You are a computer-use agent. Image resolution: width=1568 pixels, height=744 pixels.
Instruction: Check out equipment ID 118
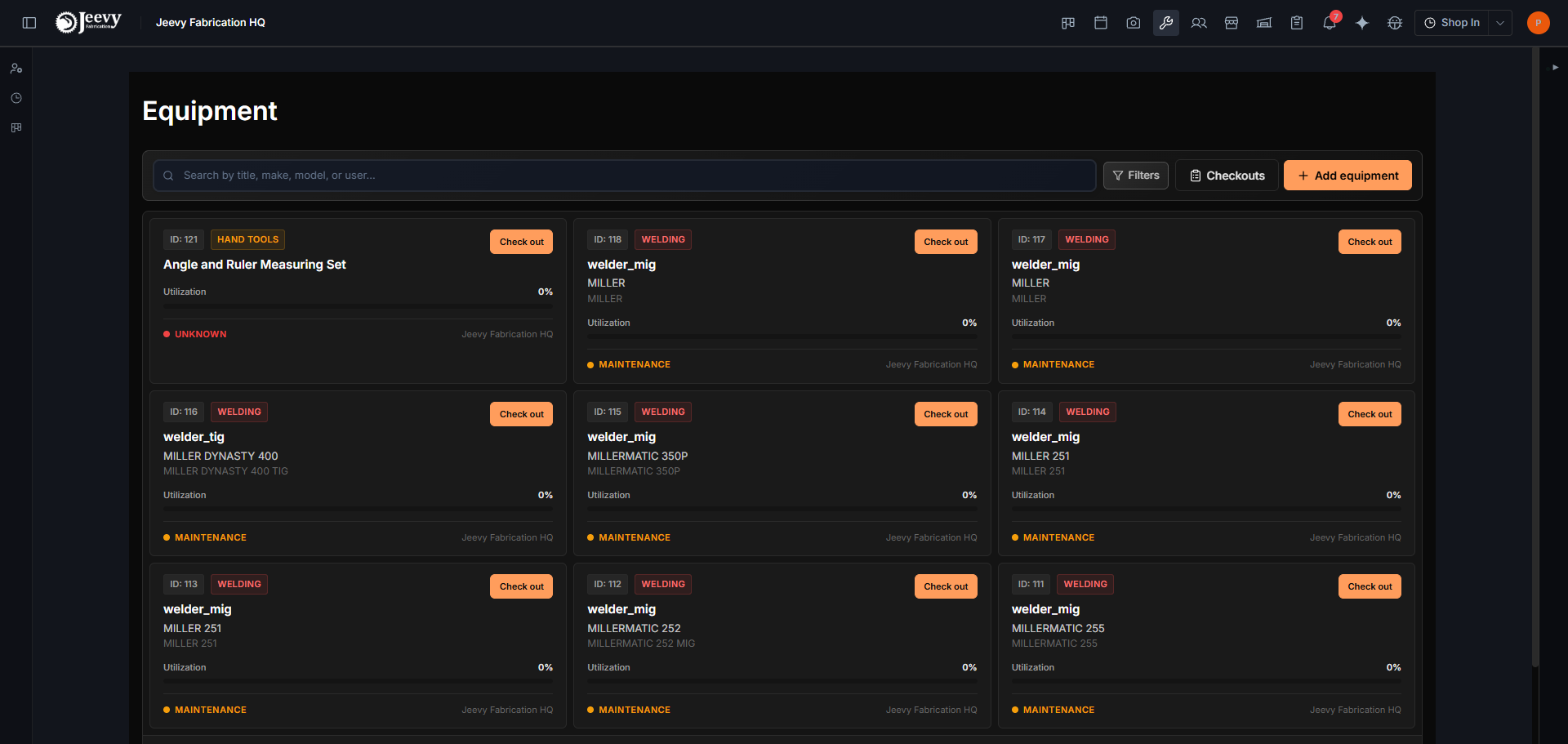pos(946,242)
